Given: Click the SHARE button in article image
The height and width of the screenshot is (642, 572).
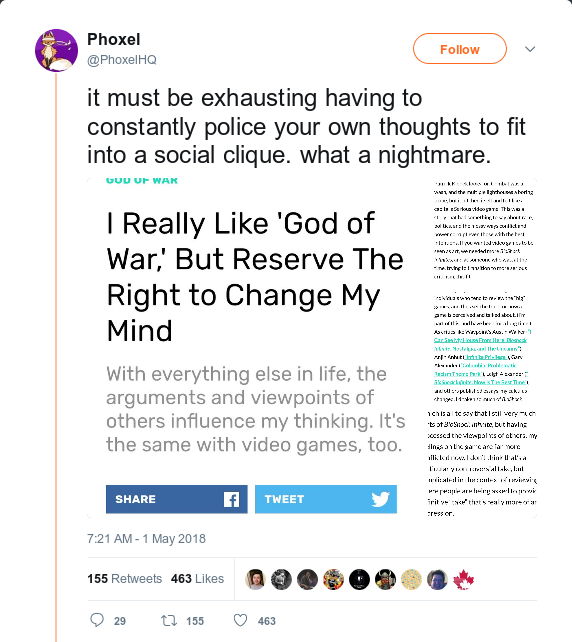Looking at the screenshot, I should pos(176,499).
